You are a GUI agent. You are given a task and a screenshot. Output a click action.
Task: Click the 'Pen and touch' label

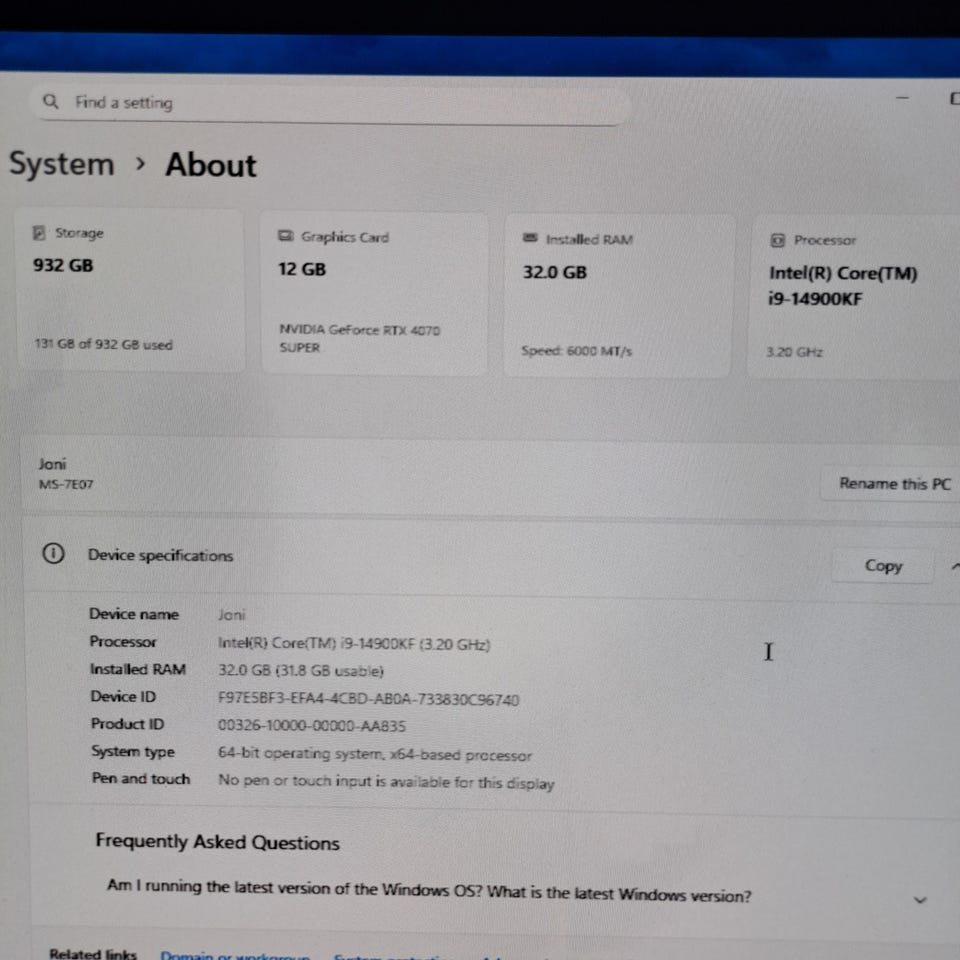(x=141, y=779)
